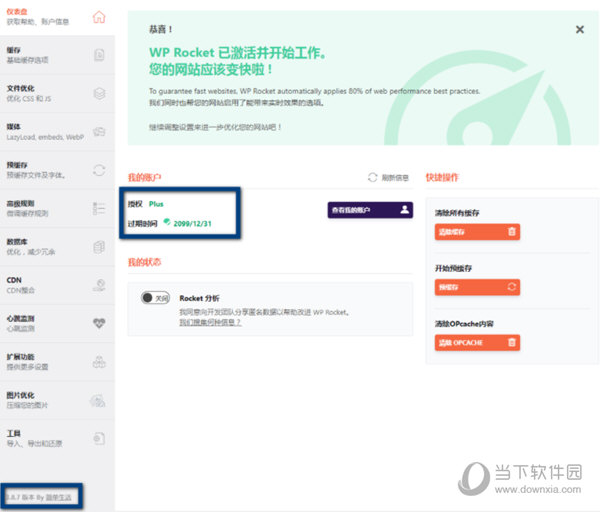Open the CDN sidebar tab
600x512 pixels.
coord(57,285)
